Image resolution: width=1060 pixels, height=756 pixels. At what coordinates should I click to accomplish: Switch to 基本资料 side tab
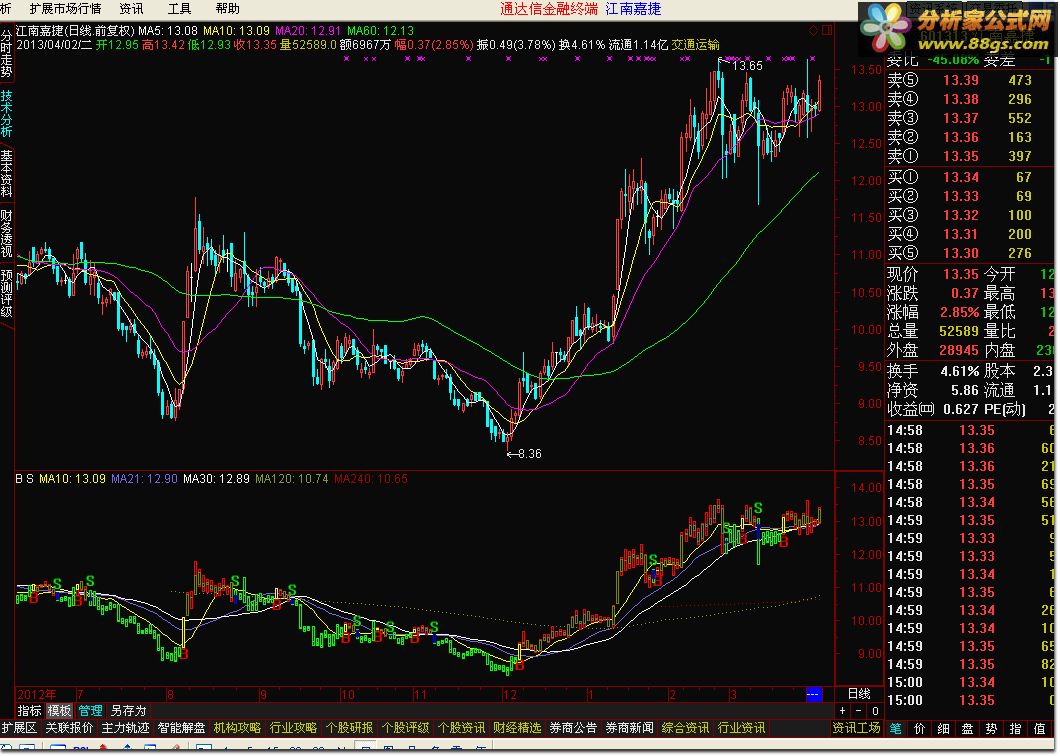click(x=7, y=173)
